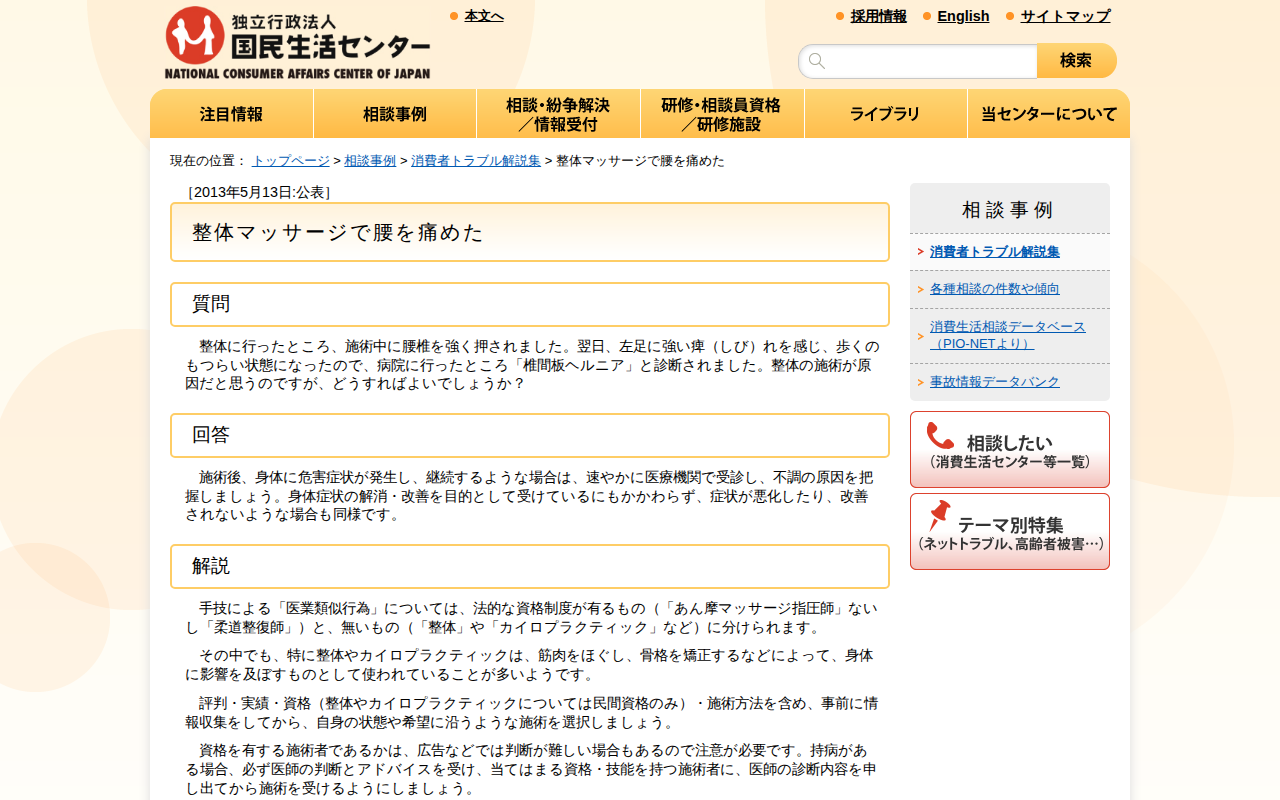Open the 注目情報 menu tab
Image resolution: width=1280 pixels, height=800 pixels.
pos(231,114)
